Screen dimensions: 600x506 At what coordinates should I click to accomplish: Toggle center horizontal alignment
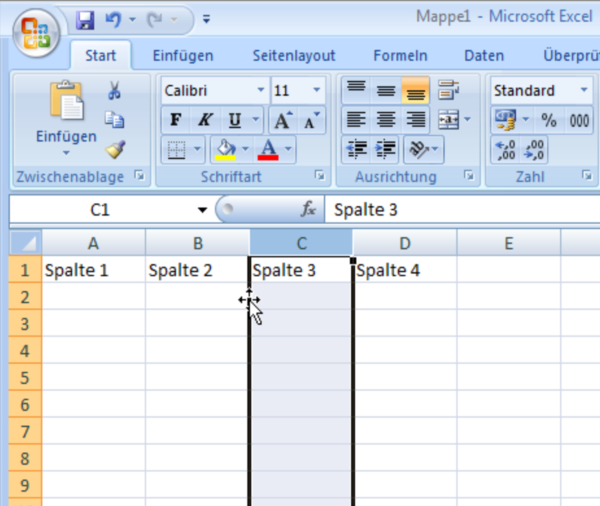pos(385,120)
